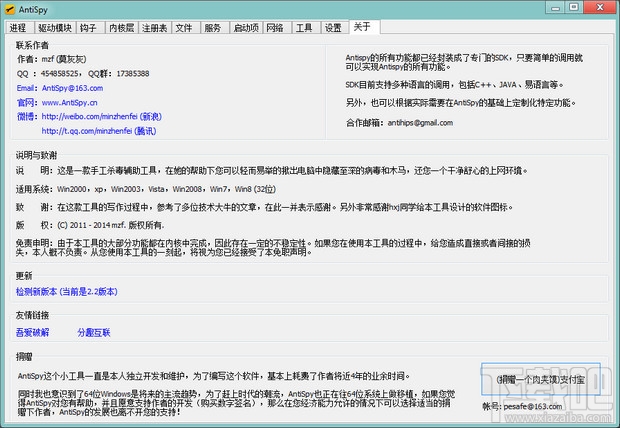Click the 捐赠一个肉夹馍 Alipay donate button
This screenshot has height=428, width=620.
click(541, 379)
